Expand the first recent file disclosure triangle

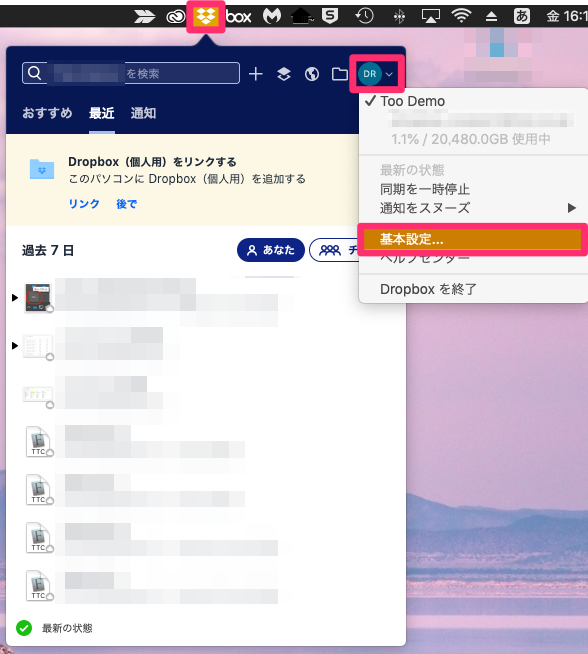tap(15, 297)
